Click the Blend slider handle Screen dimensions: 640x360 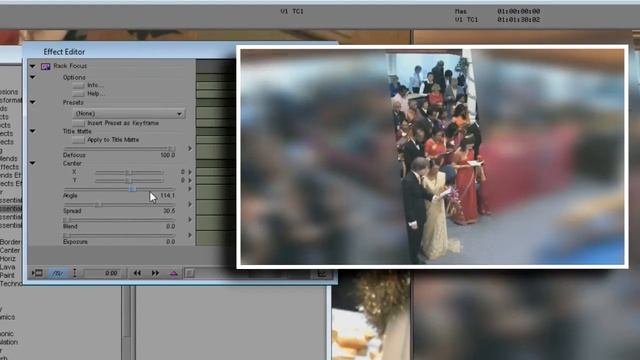click(x=67, y=220)
